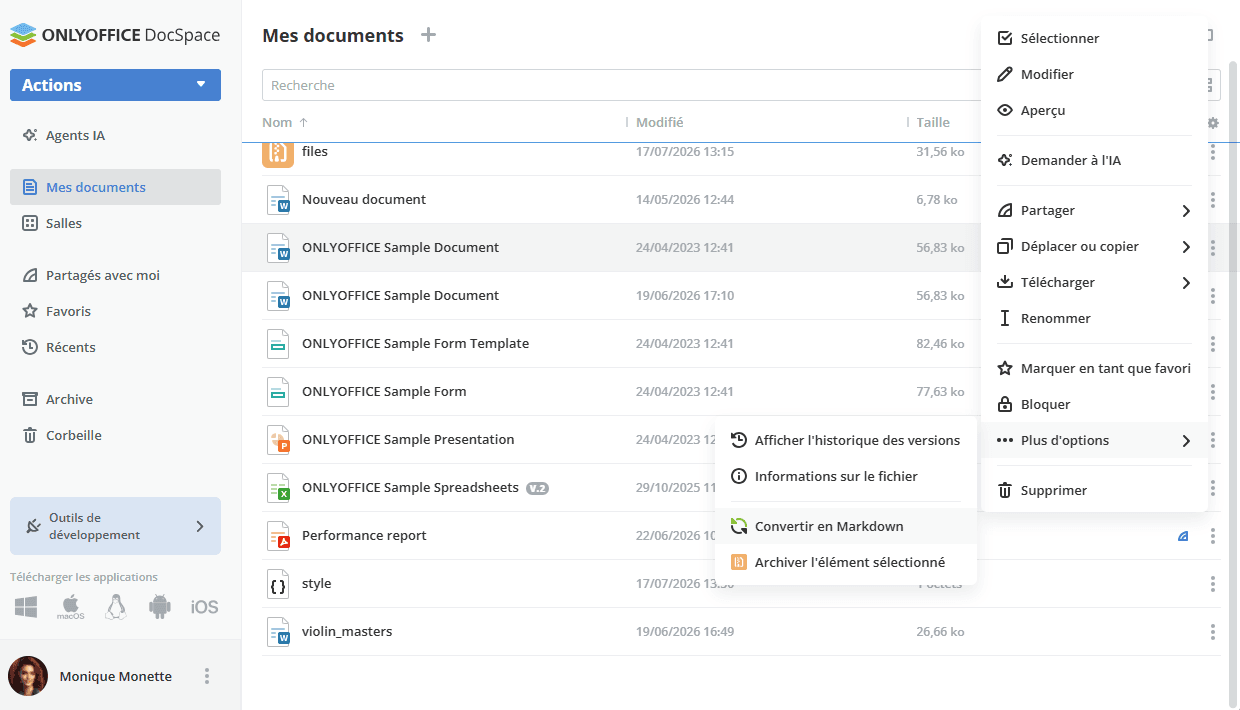Go to Salles section
The image size is (1240, 710).
pos(115,223)
